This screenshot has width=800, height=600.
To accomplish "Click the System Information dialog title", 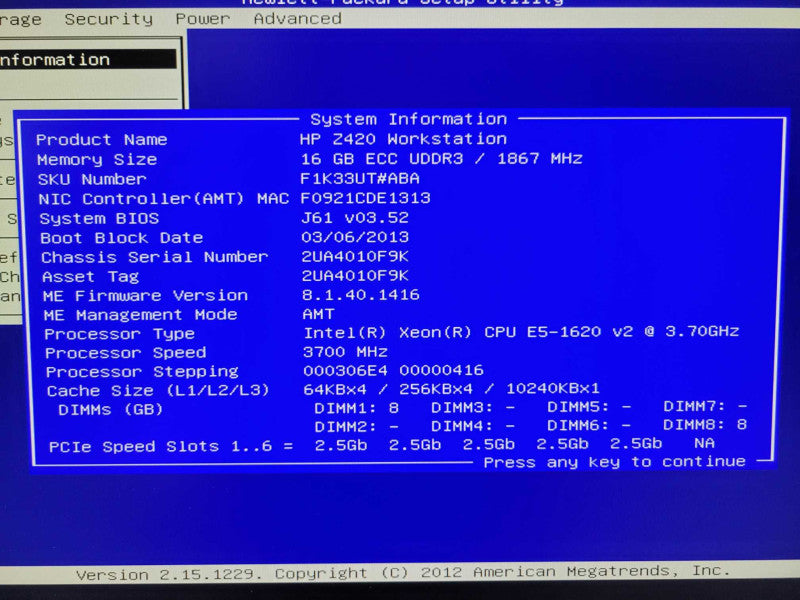I will [408, 119].
